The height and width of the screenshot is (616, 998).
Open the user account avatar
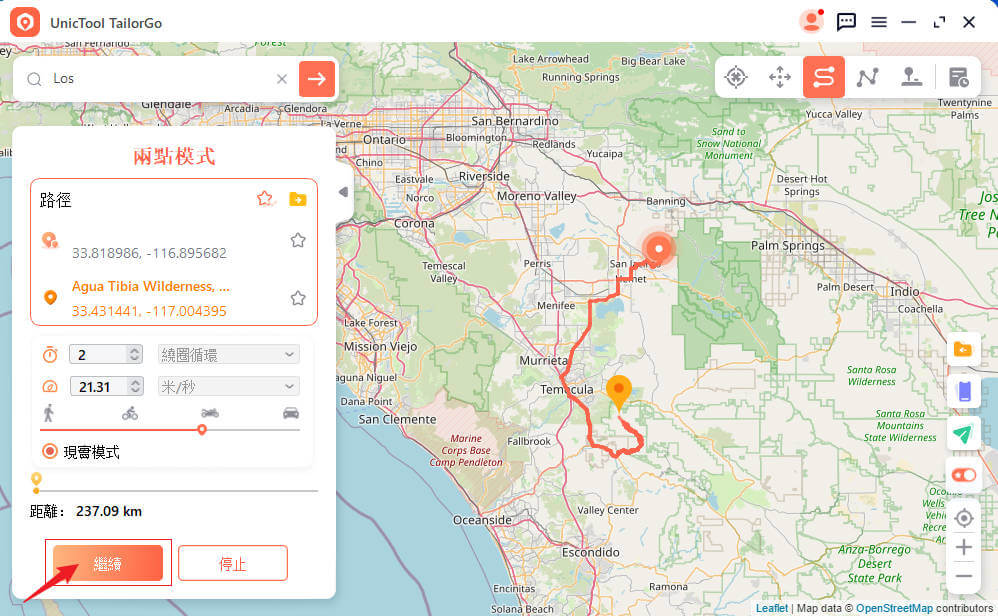pyautogui.click(x=812, y=22)
